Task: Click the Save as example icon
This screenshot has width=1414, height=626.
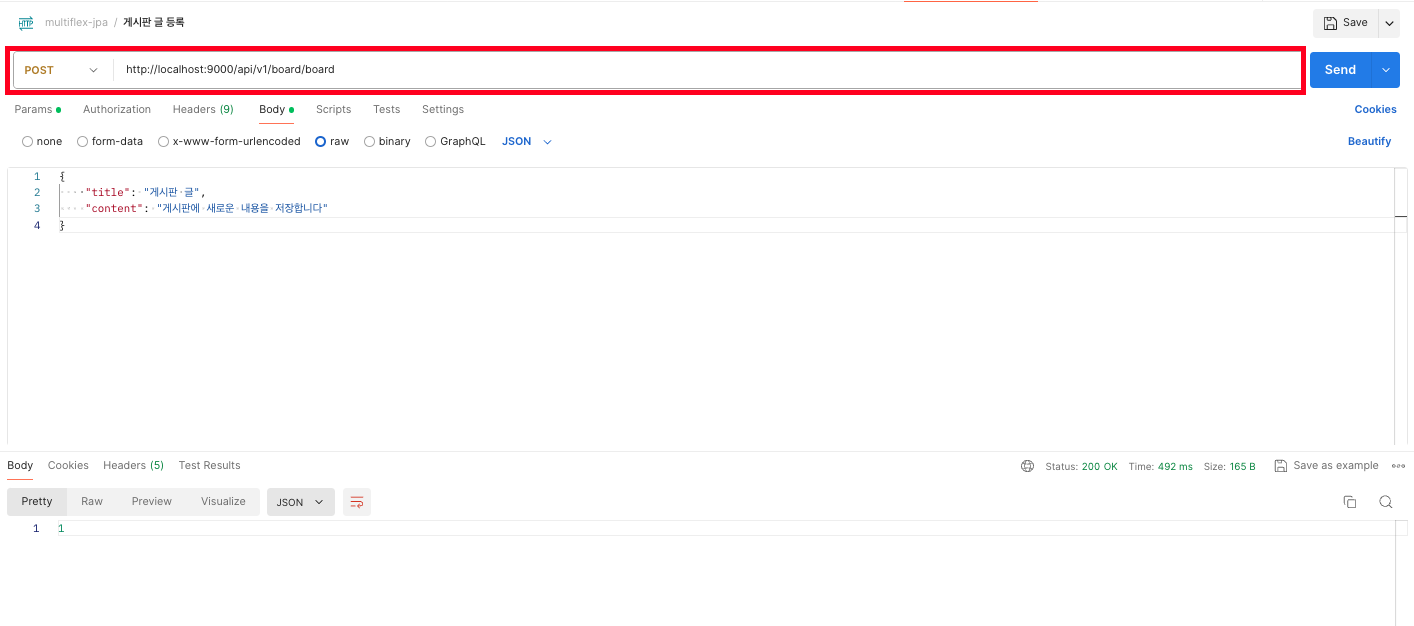Action: click(x=1280, y=466)
